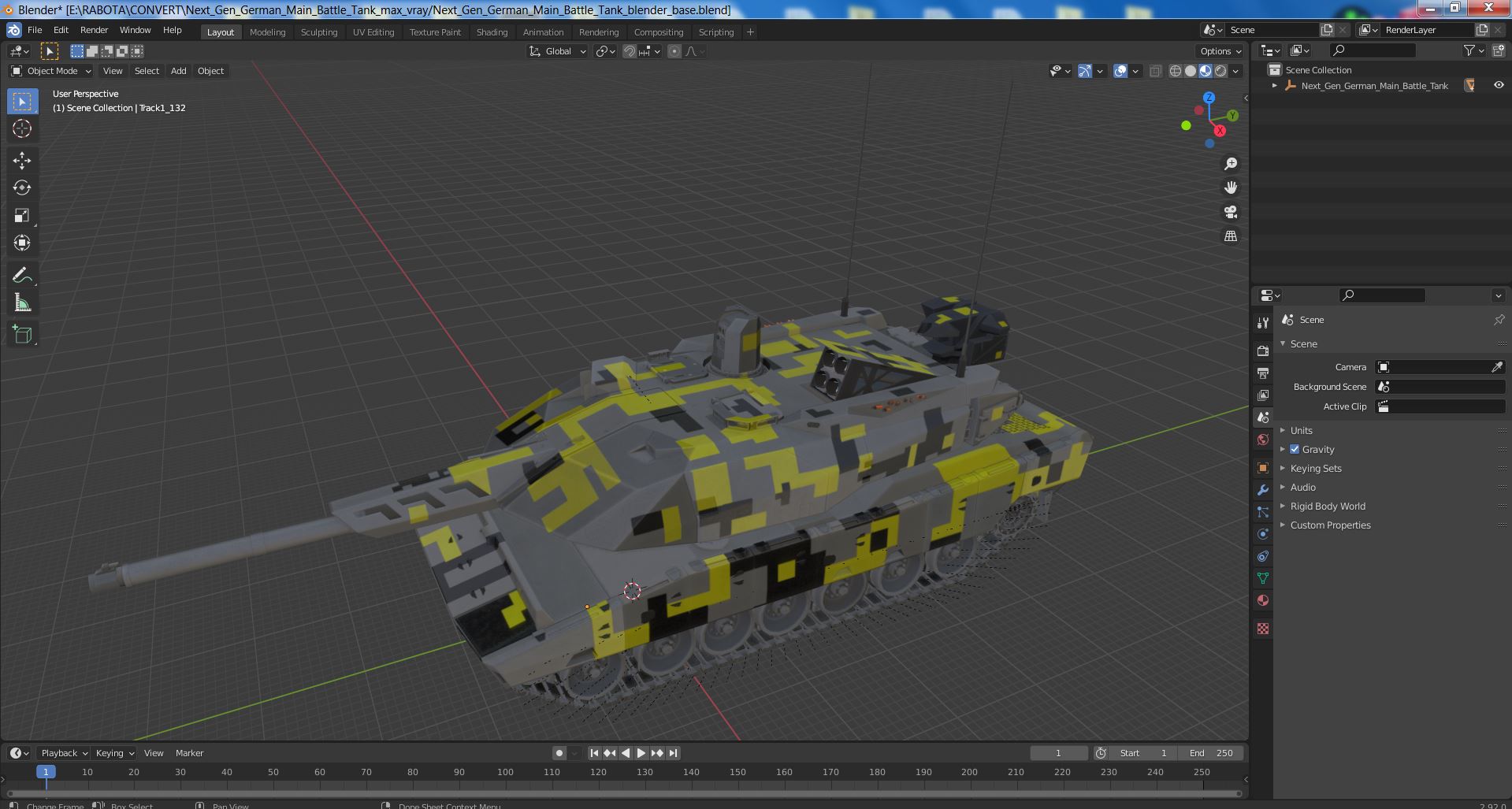The width and height of the screenshot is (1512, 809).
Task: Open the Material properties tab
Action: pos(1263,600)
